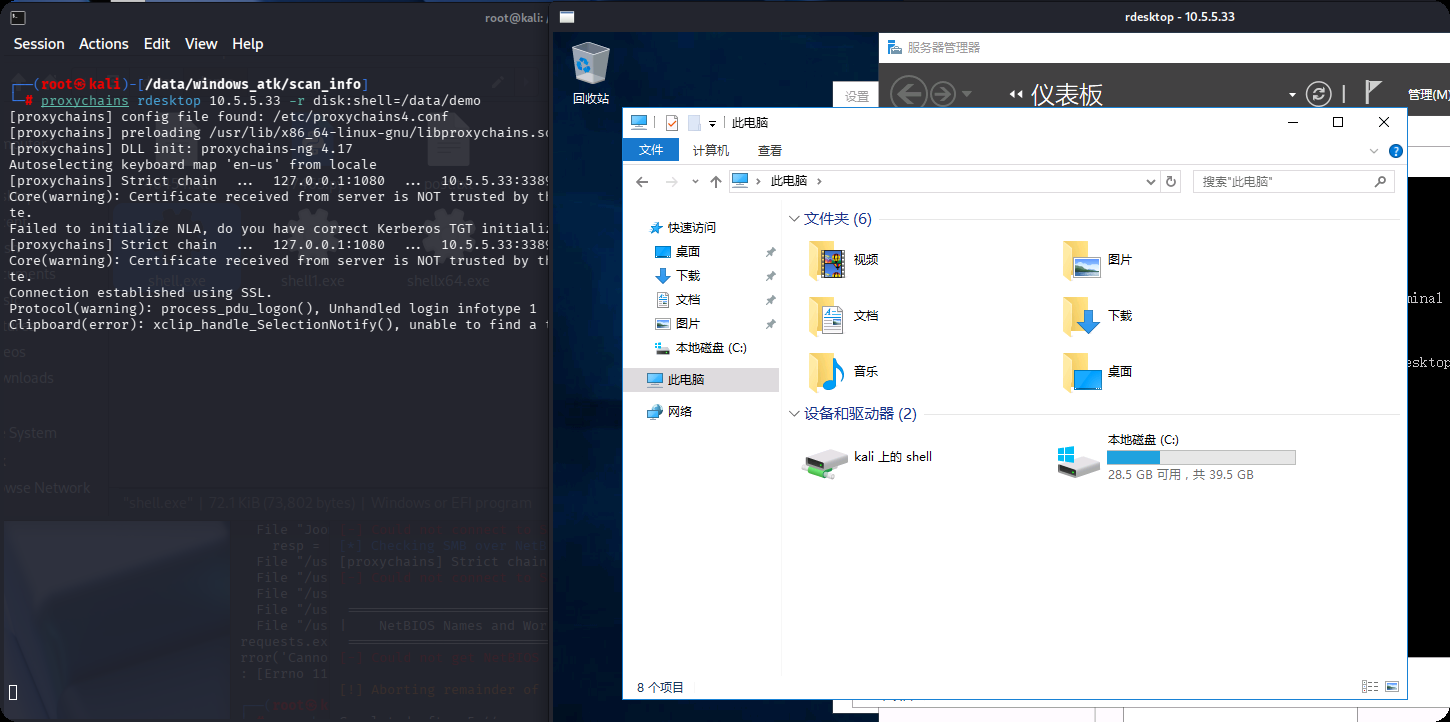1450x722 pixels.
Task: Select 网络 (Network) in the navigation pane
Action: [x=680, y=411]
